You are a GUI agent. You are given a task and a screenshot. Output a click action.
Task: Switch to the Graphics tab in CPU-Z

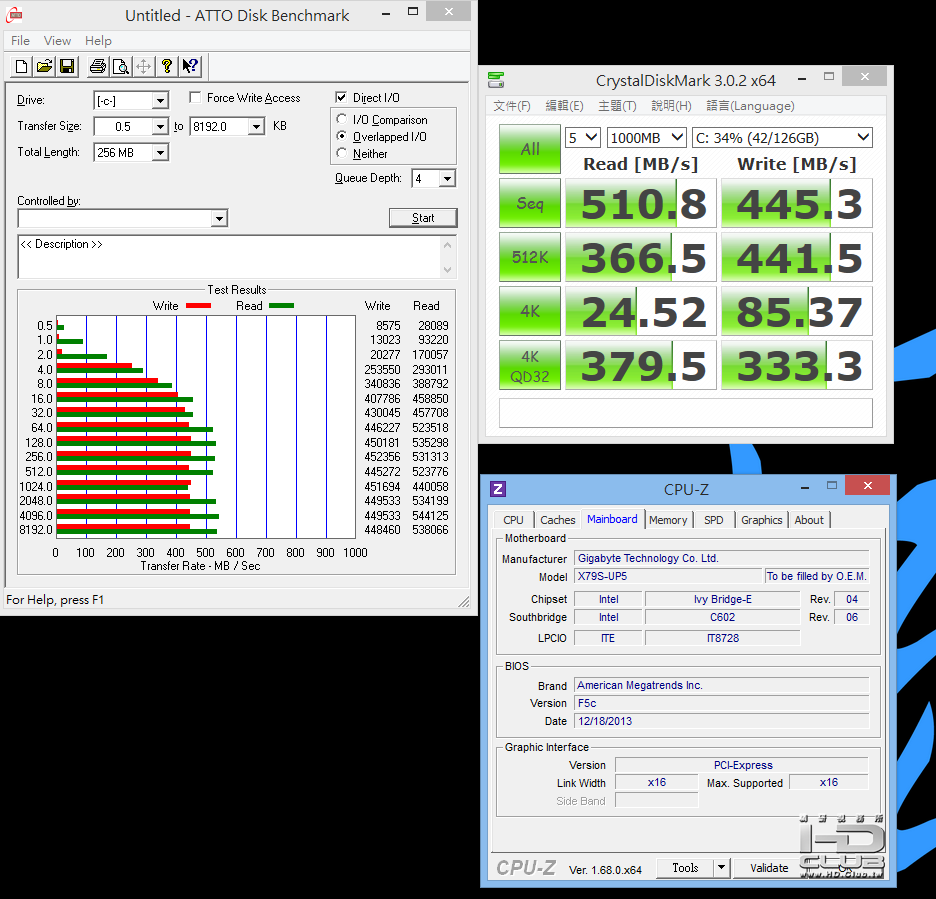[762, 520]
